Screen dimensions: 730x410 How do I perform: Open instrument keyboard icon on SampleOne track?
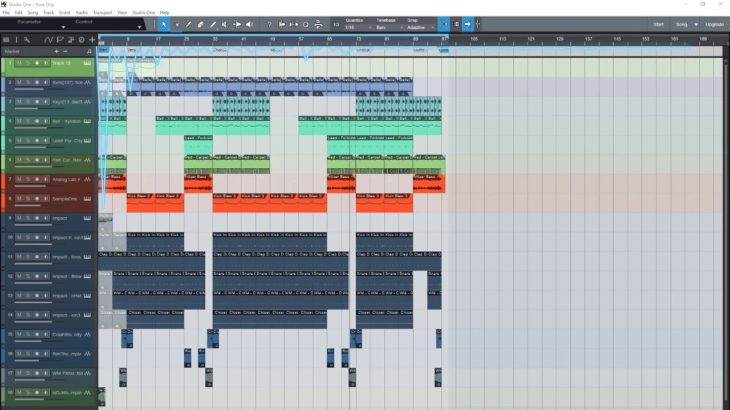[87, 199]
